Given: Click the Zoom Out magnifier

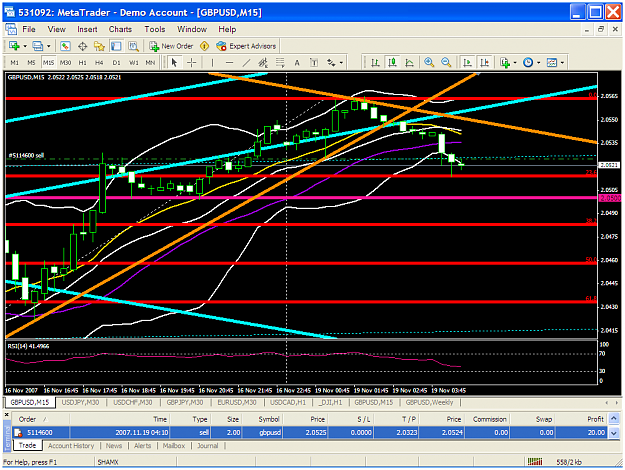Looking at the screenshot, I should tap(446, 63).
